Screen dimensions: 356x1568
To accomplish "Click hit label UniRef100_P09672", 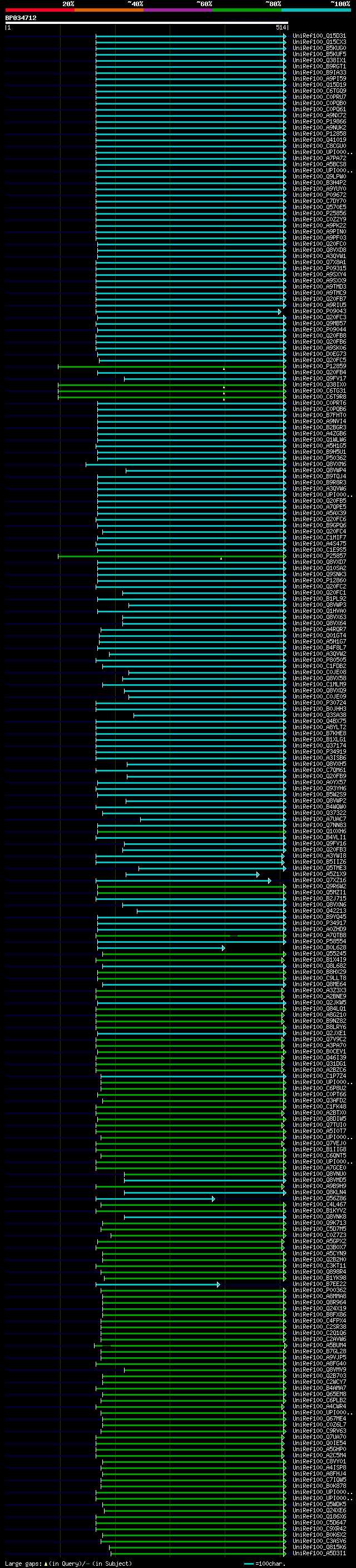I will (x=319, y=195).
